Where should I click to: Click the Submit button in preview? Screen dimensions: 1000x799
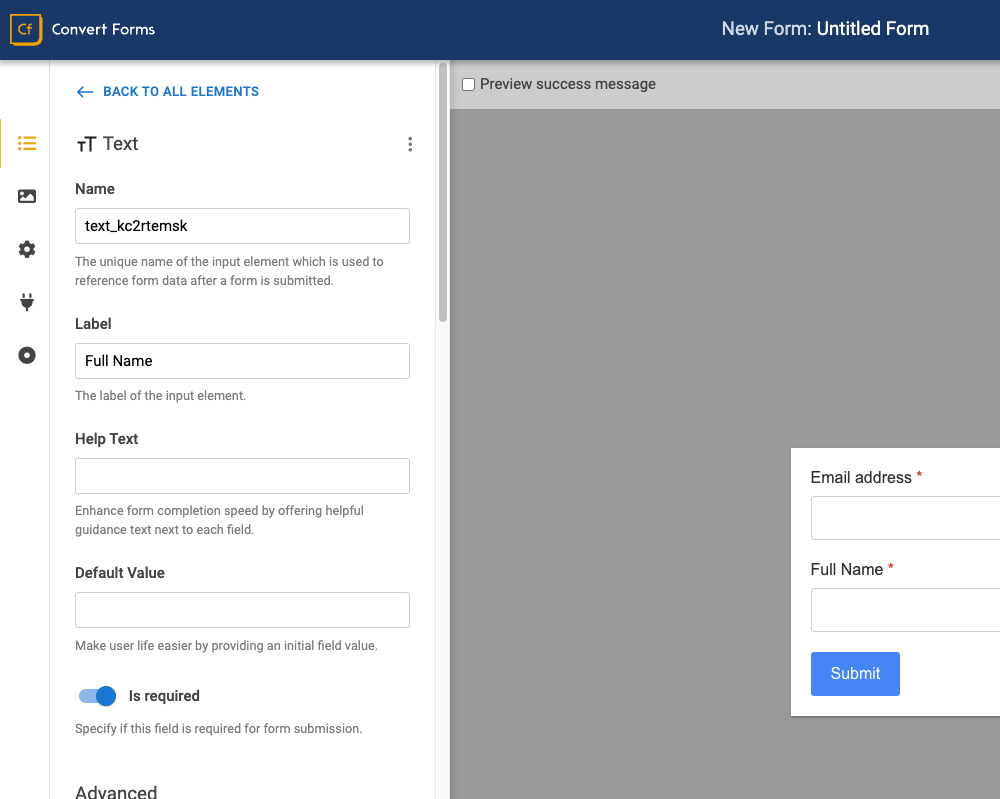click(x=855, y=674)
